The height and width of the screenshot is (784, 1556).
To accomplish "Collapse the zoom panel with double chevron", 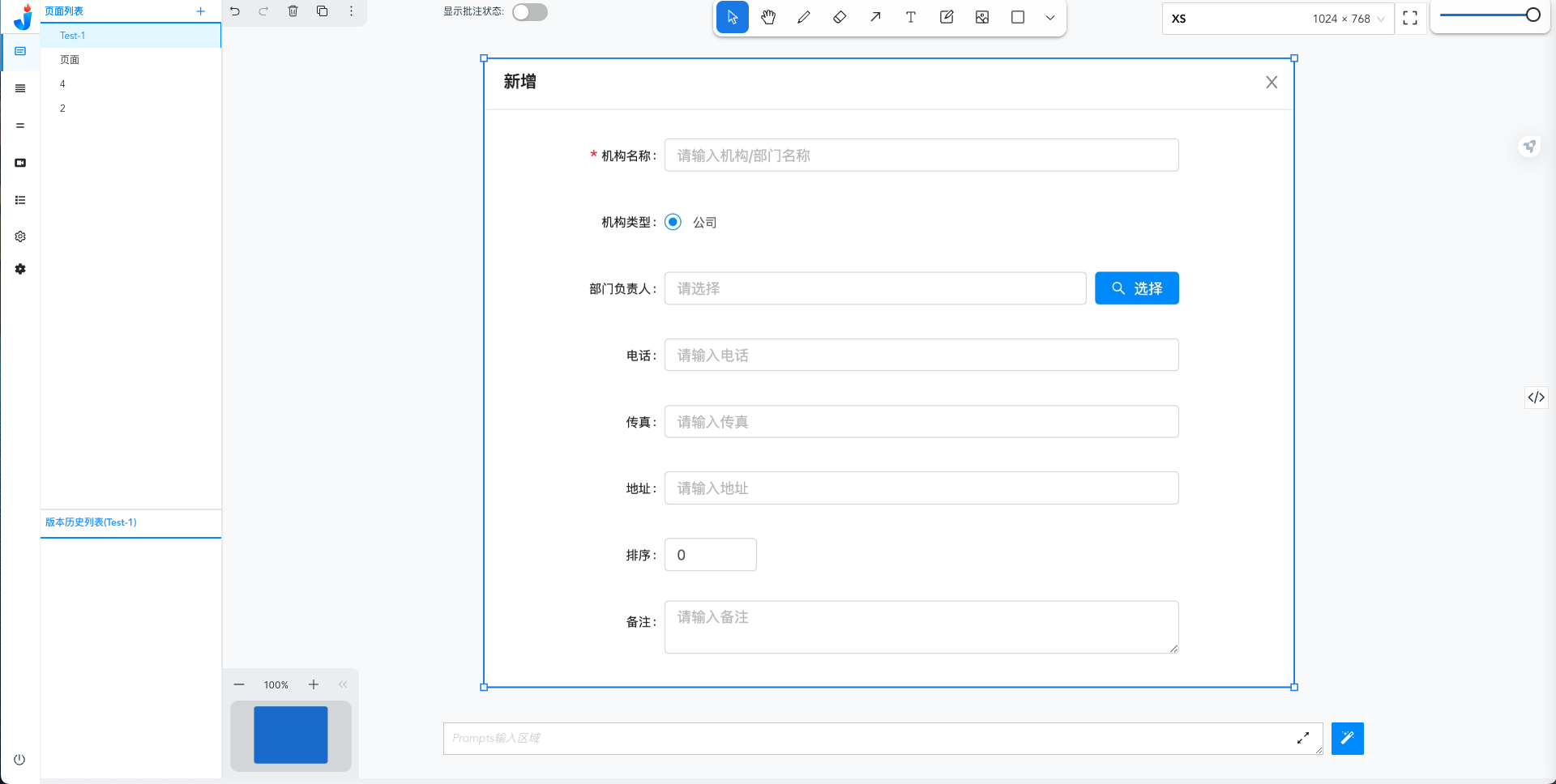I will (343, 684).
